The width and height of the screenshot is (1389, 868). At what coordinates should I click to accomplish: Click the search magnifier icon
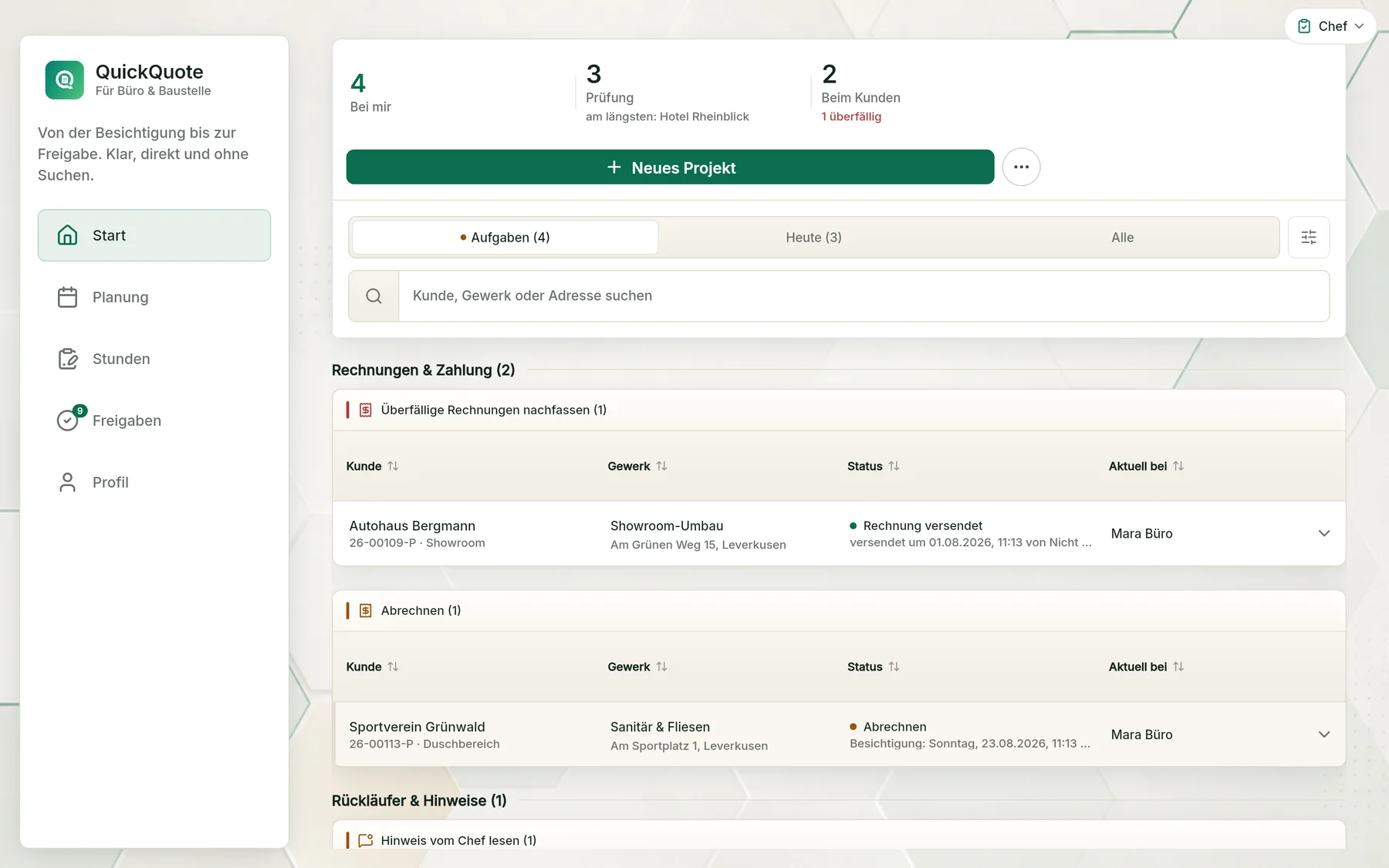(x=374, y=296)
